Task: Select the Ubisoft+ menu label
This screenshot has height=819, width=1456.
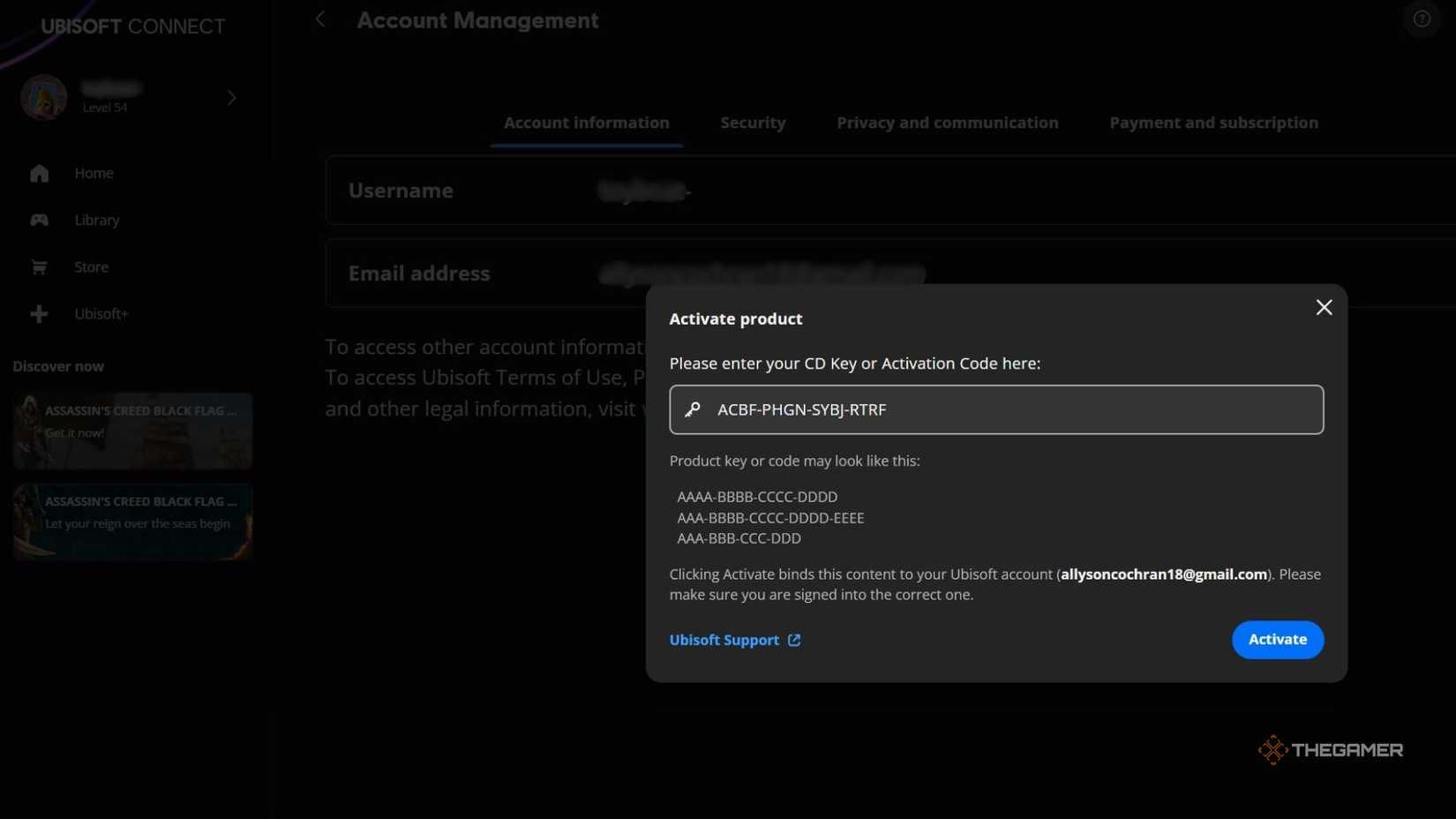Action: [101, 313]
